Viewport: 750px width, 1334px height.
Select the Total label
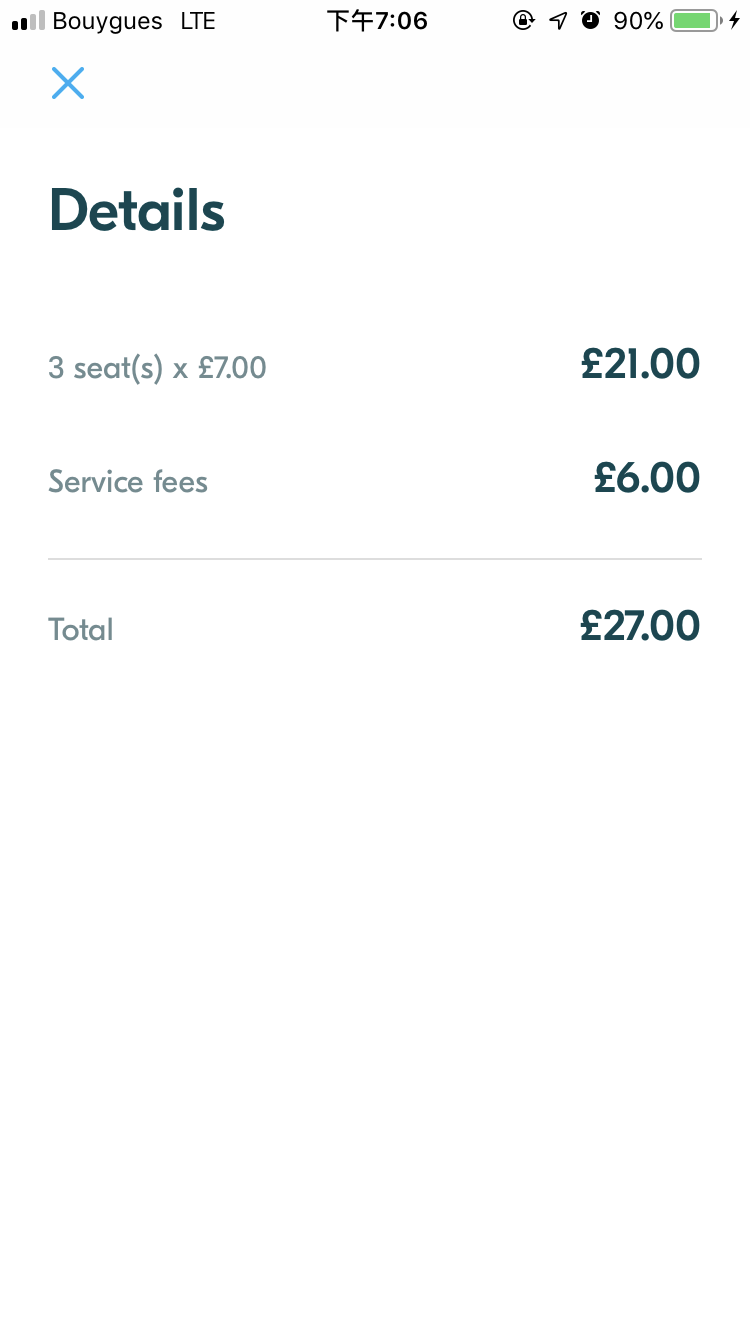click(x=81, y=629)
